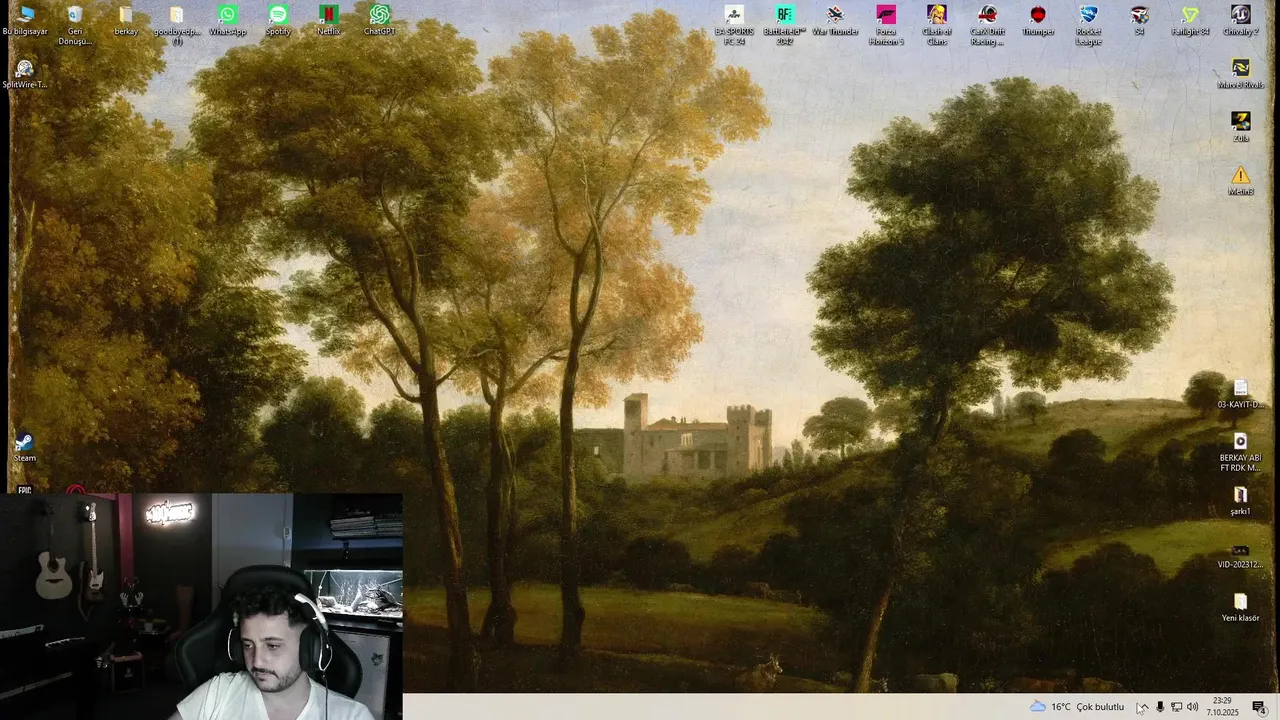Select the 03-KAYIT-D document file
This screenshot has height=720, width=1280.
(x=1241, y=394)
